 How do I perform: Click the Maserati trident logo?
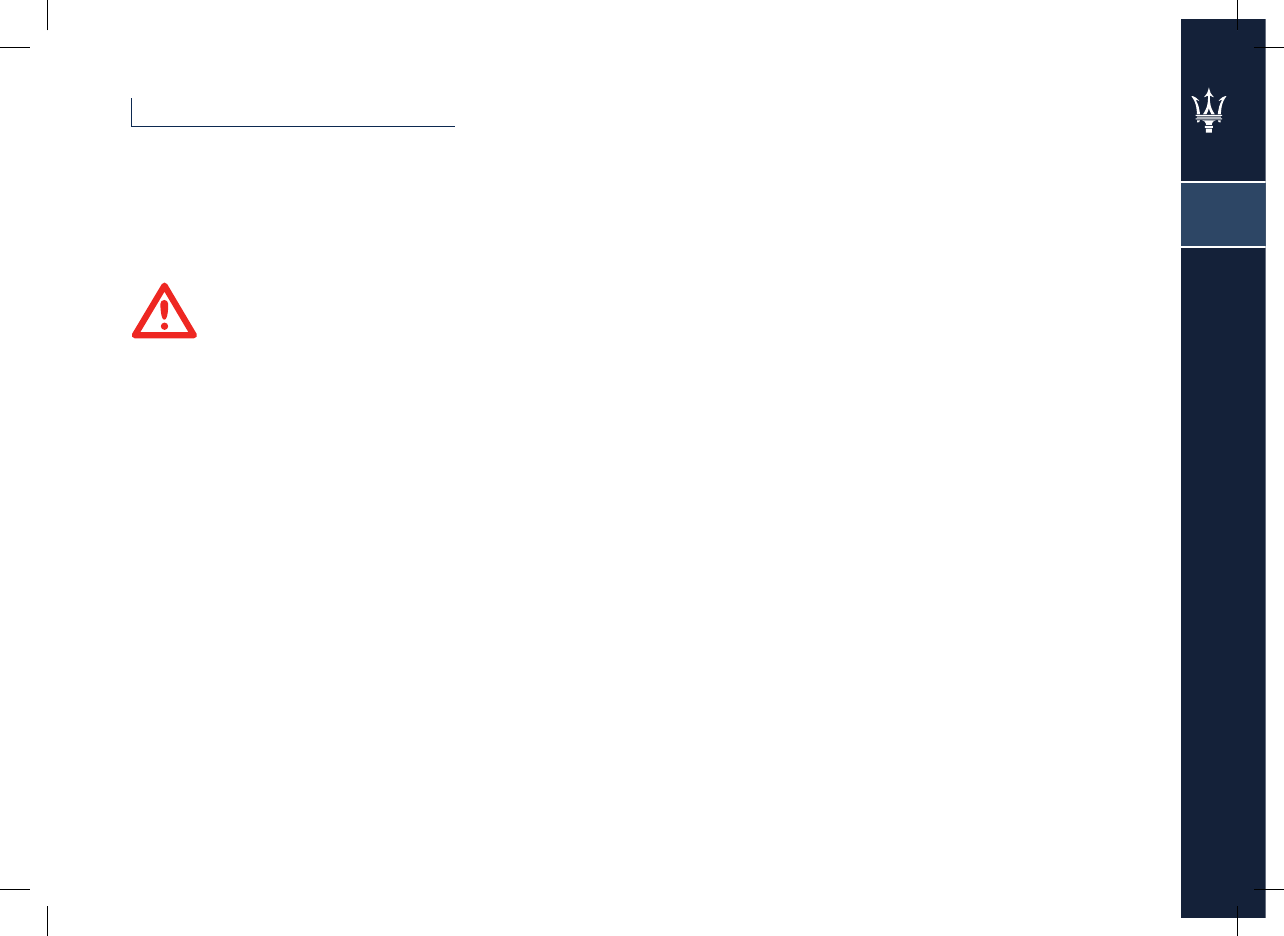click(1210, 111)
